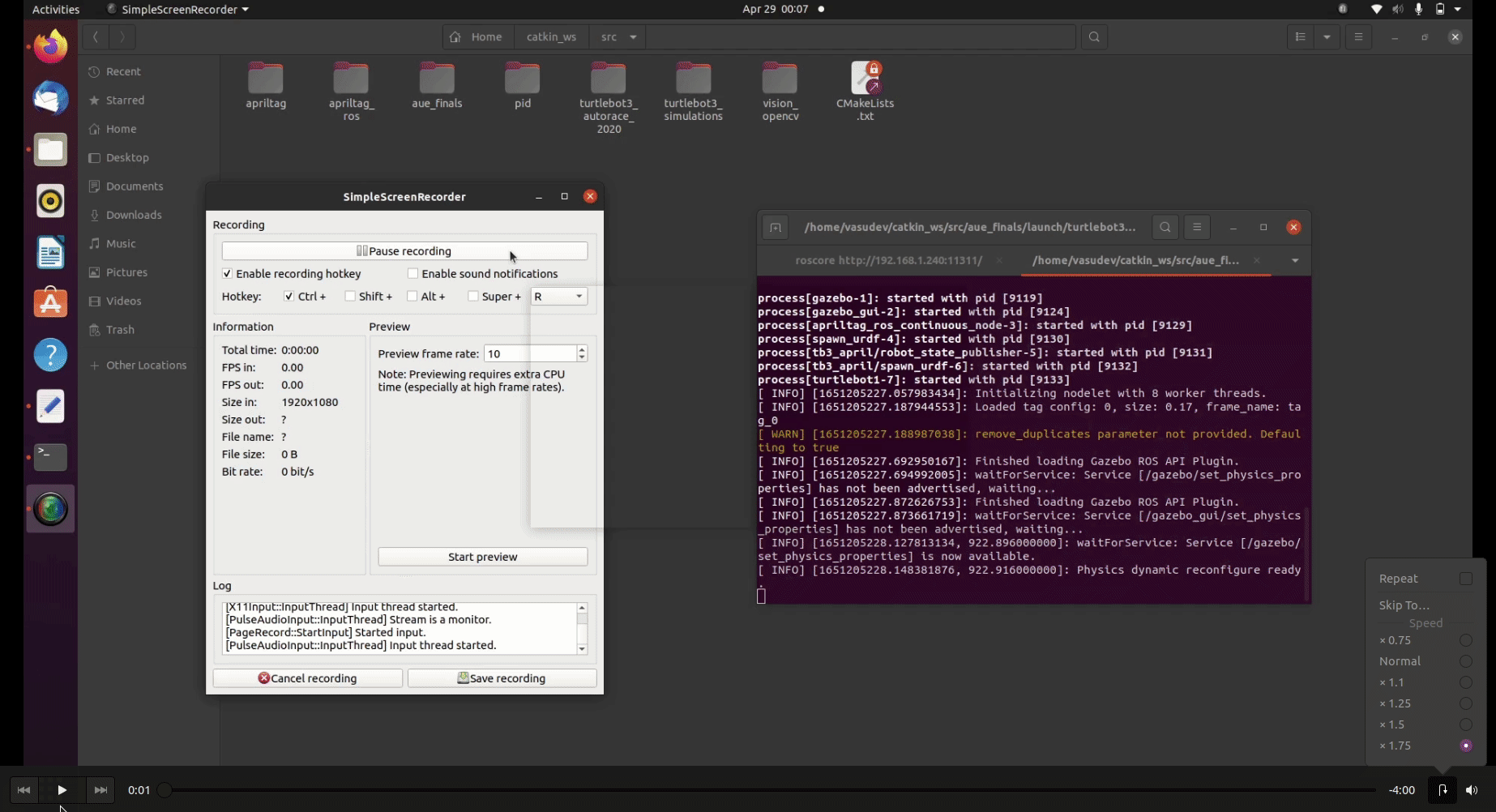Open Firefox from the dock
The image size is (1496, 812).
(50, 46)
